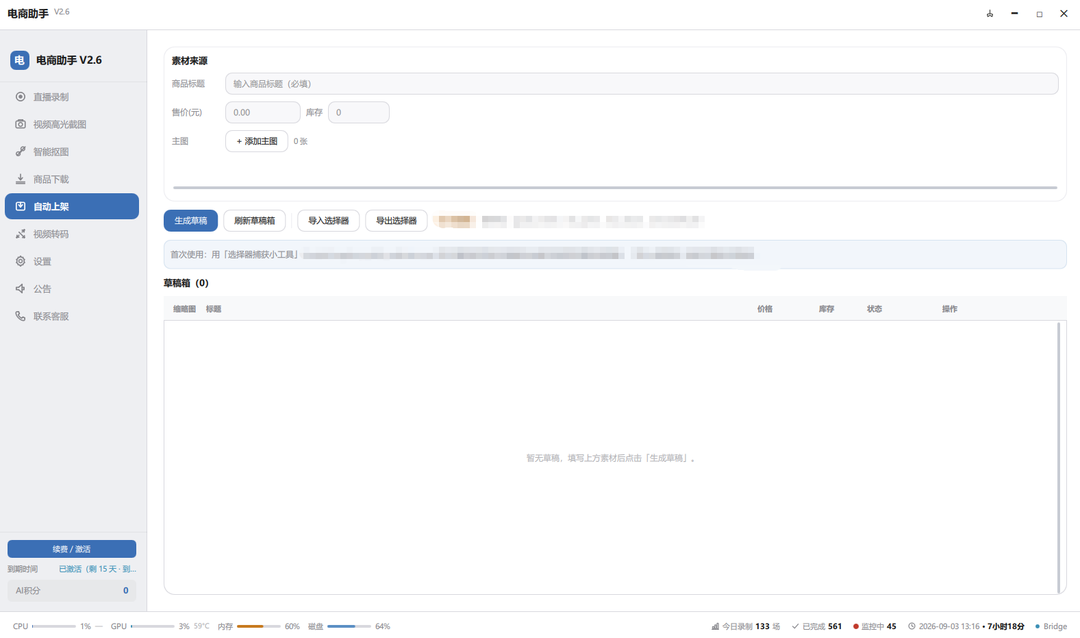This screenshot has width=1080, height=638.
Task: Click the red dot by 监控中
Action: pos(856,626)
